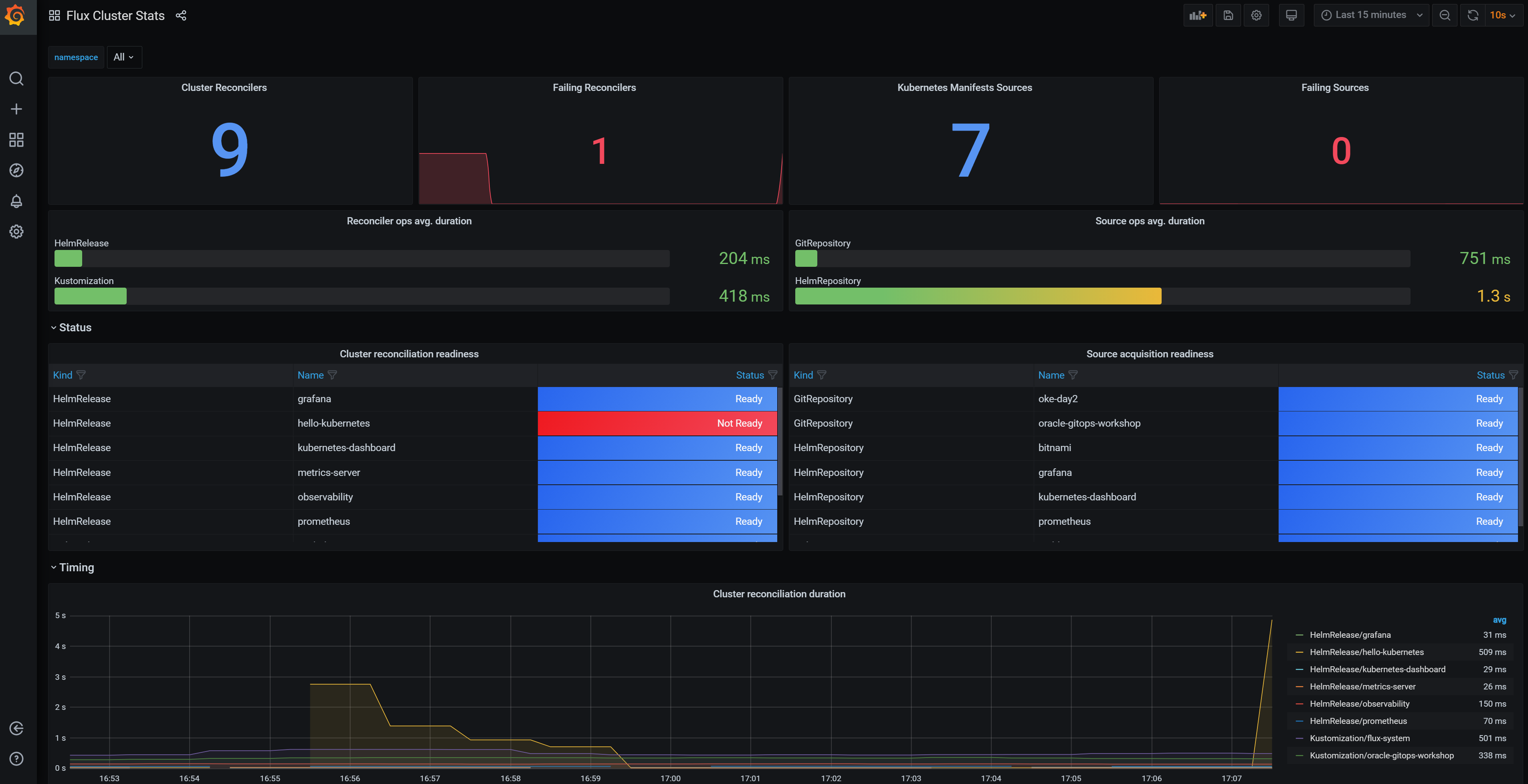
Task: Click the oke-day2 name cell
Action: (x=1155, y=399)
